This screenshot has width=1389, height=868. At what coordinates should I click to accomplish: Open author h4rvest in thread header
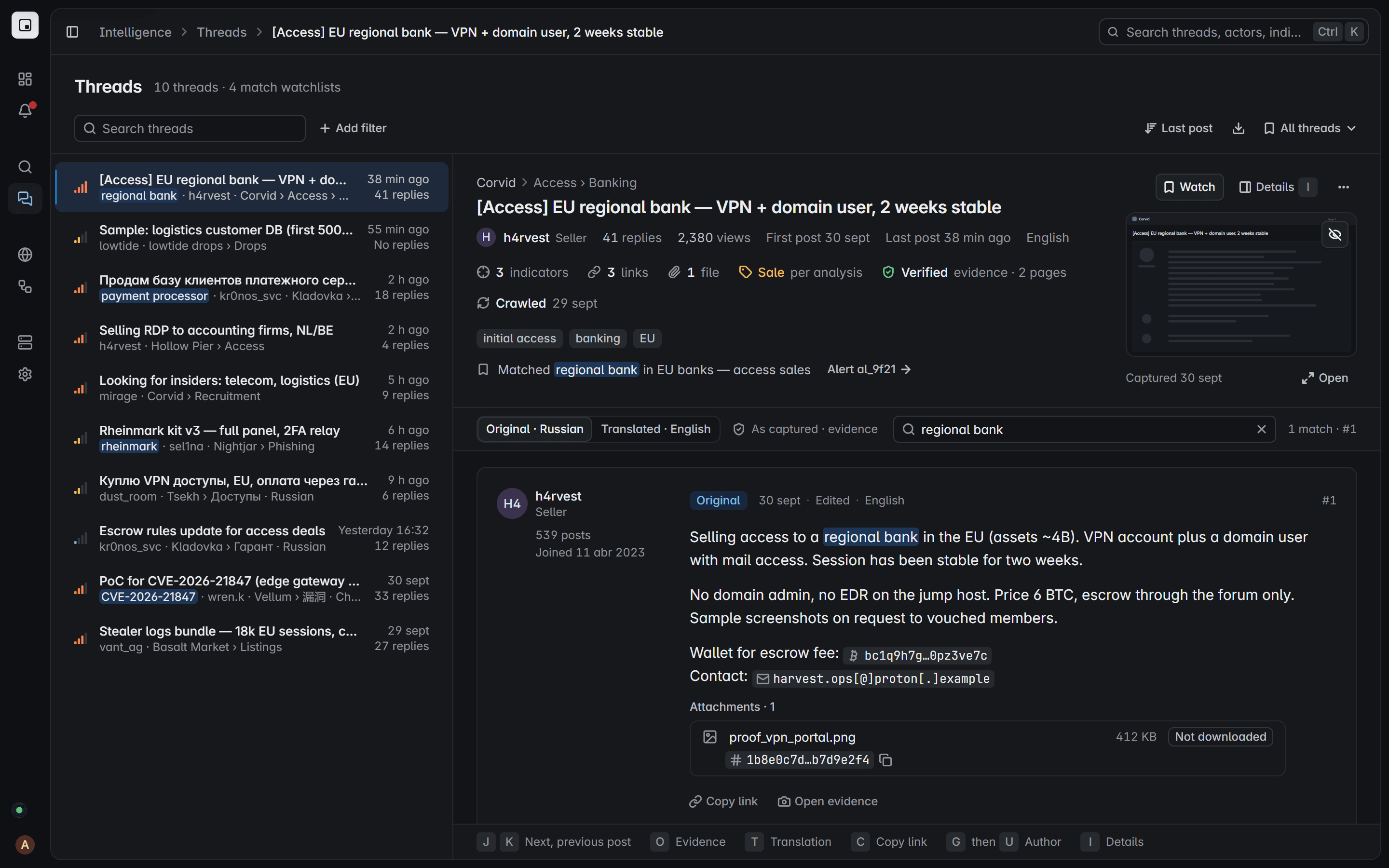[526, 238]
